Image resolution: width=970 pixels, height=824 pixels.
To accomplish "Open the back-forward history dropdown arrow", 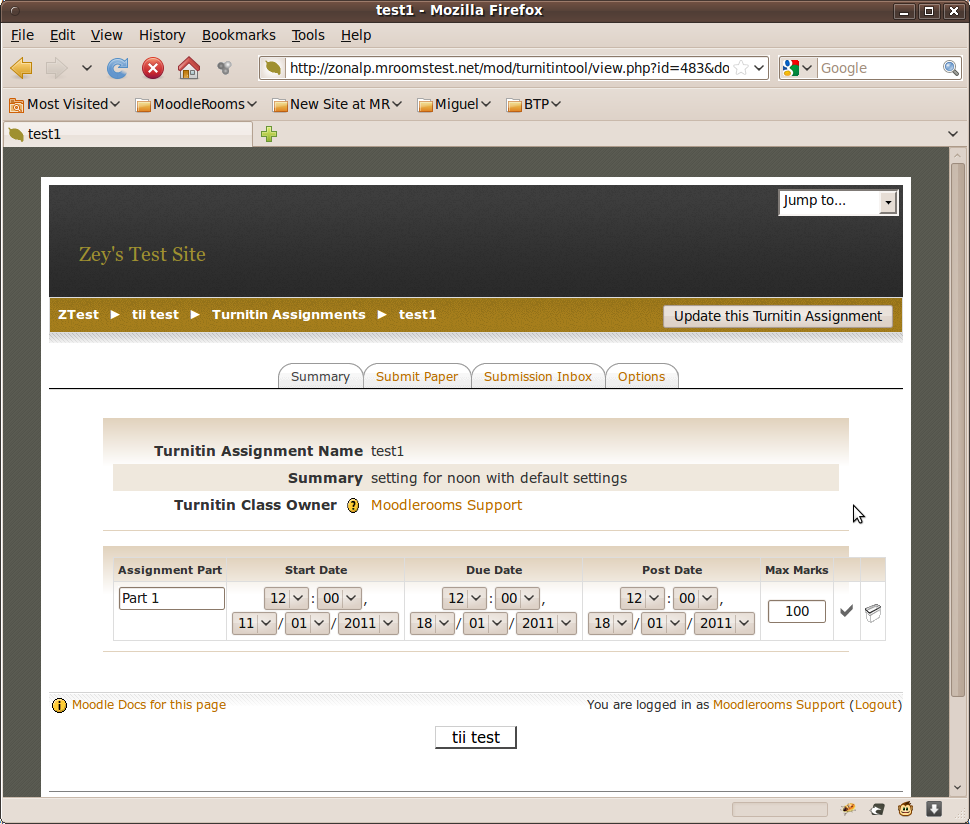I will [x=87, y=68].
